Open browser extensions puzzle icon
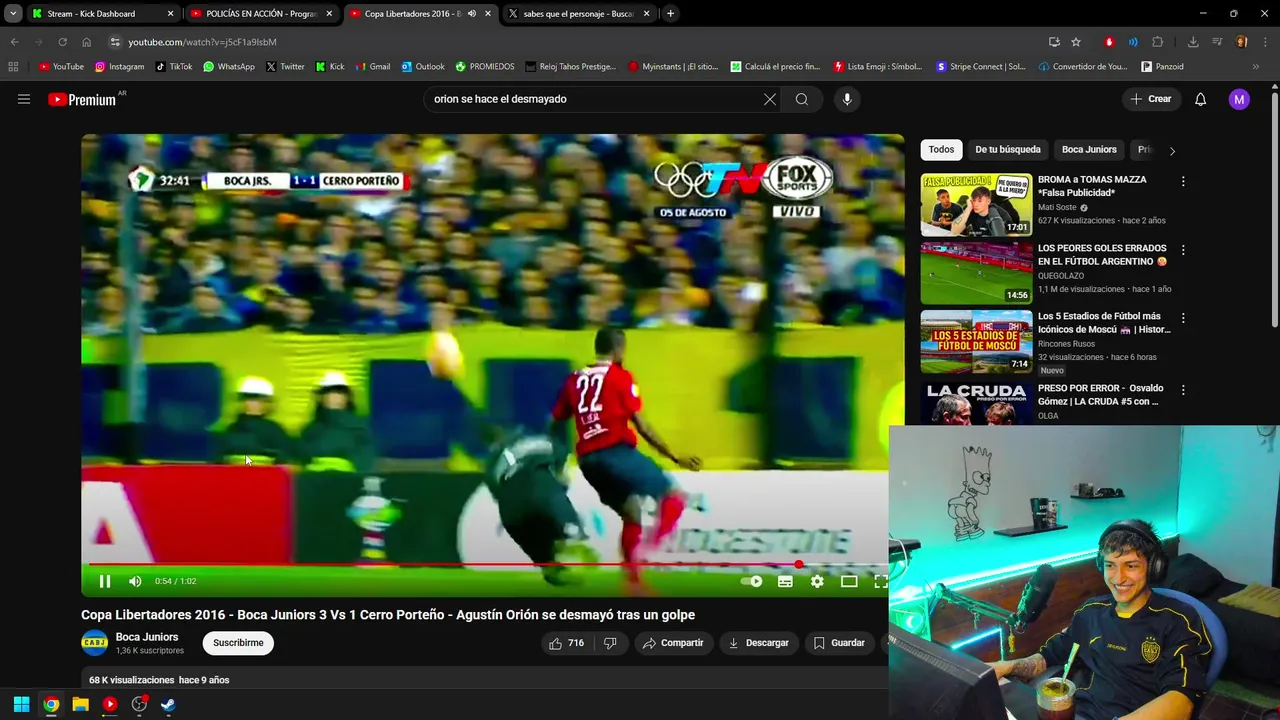1280x720 pixels. pyautogui.click(x=1158, y=42)
